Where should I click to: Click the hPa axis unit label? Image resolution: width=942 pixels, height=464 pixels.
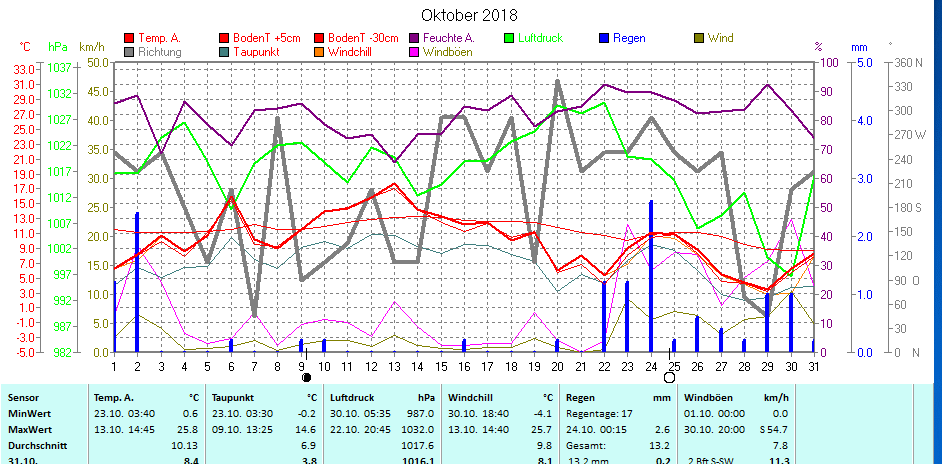[x=58, y=47]
